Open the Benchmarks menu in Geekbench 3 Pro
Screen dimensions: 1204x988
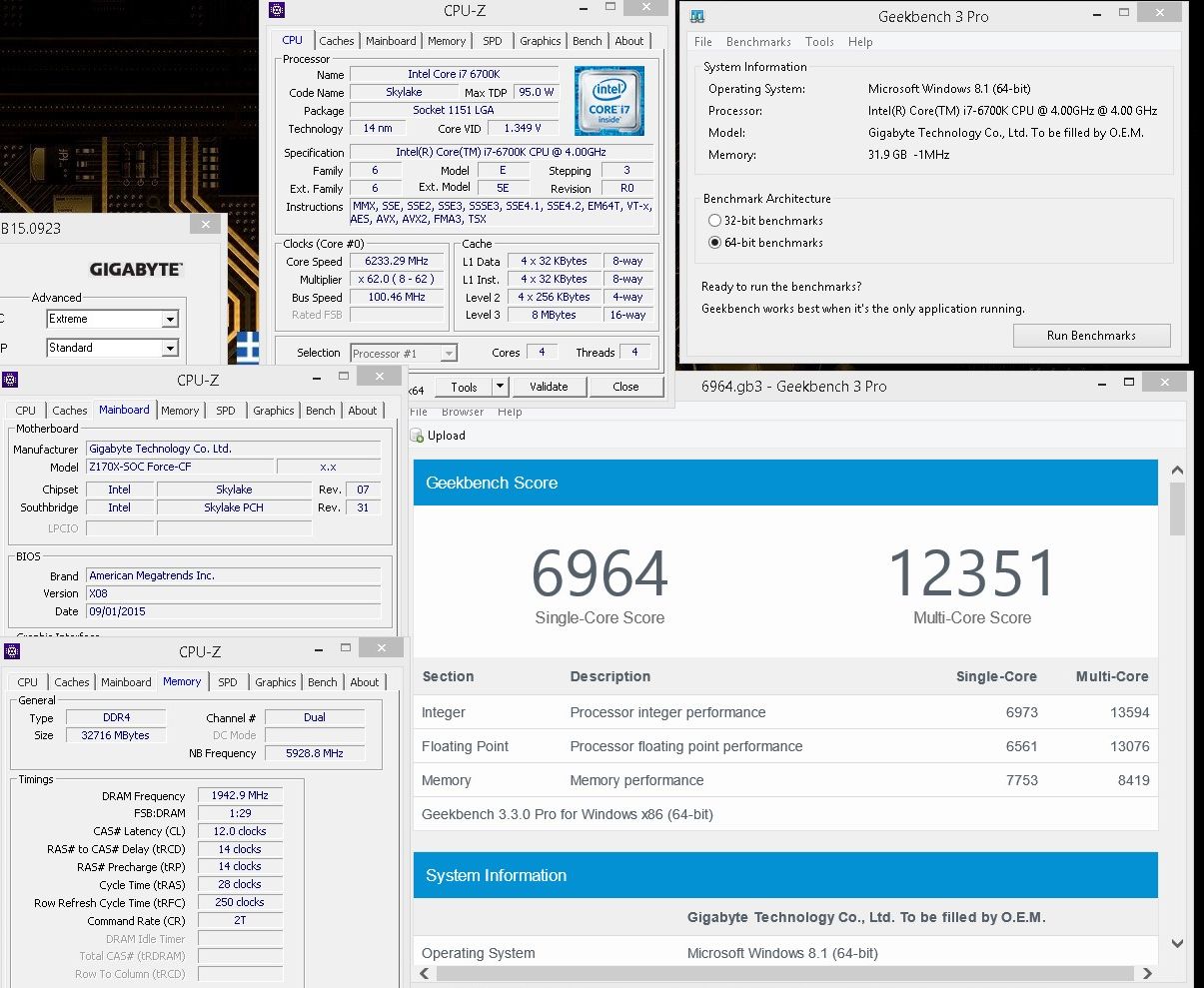758,42
